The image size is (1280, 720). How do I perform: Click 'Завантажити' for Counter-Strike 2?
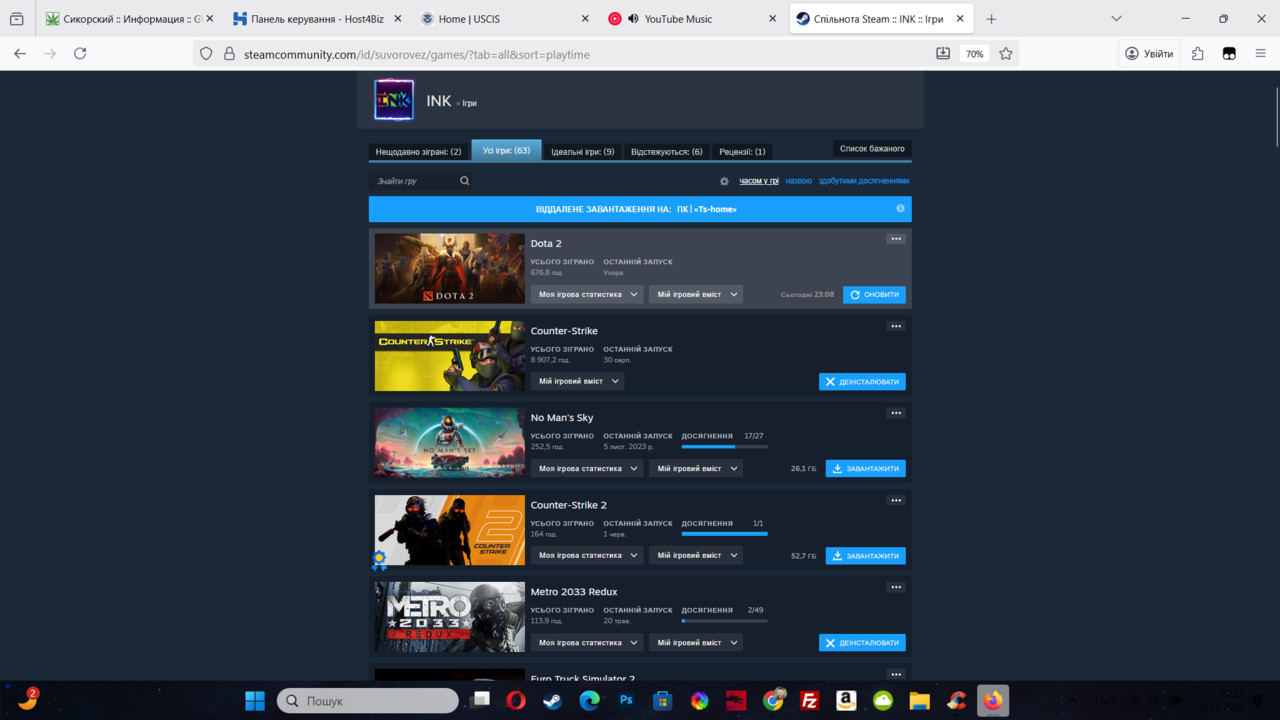click(x=865, y=555)
